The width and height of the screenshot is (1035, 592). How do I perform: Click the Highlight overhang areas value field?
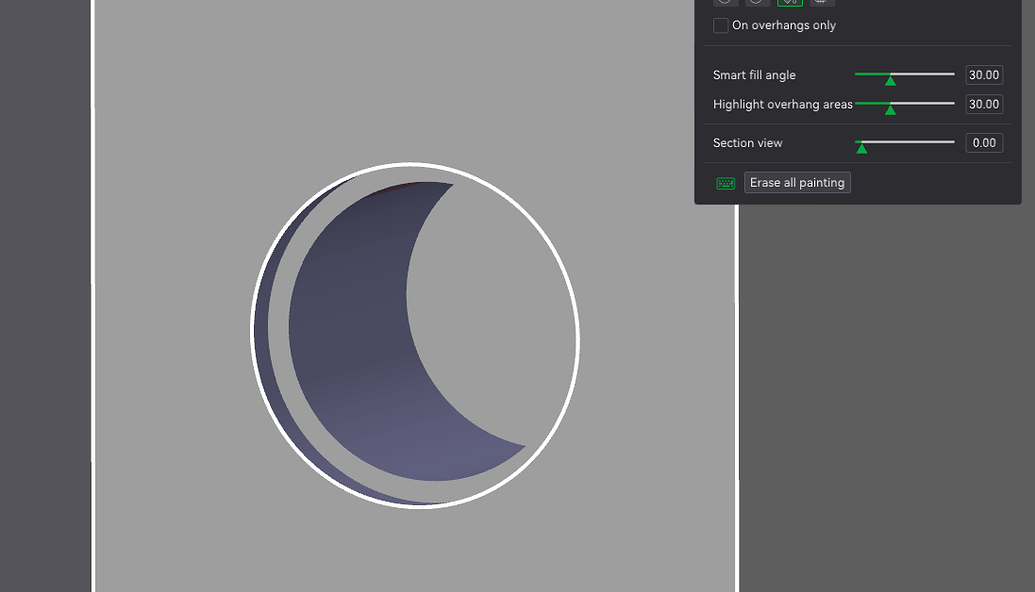click(x=984, y=104)
